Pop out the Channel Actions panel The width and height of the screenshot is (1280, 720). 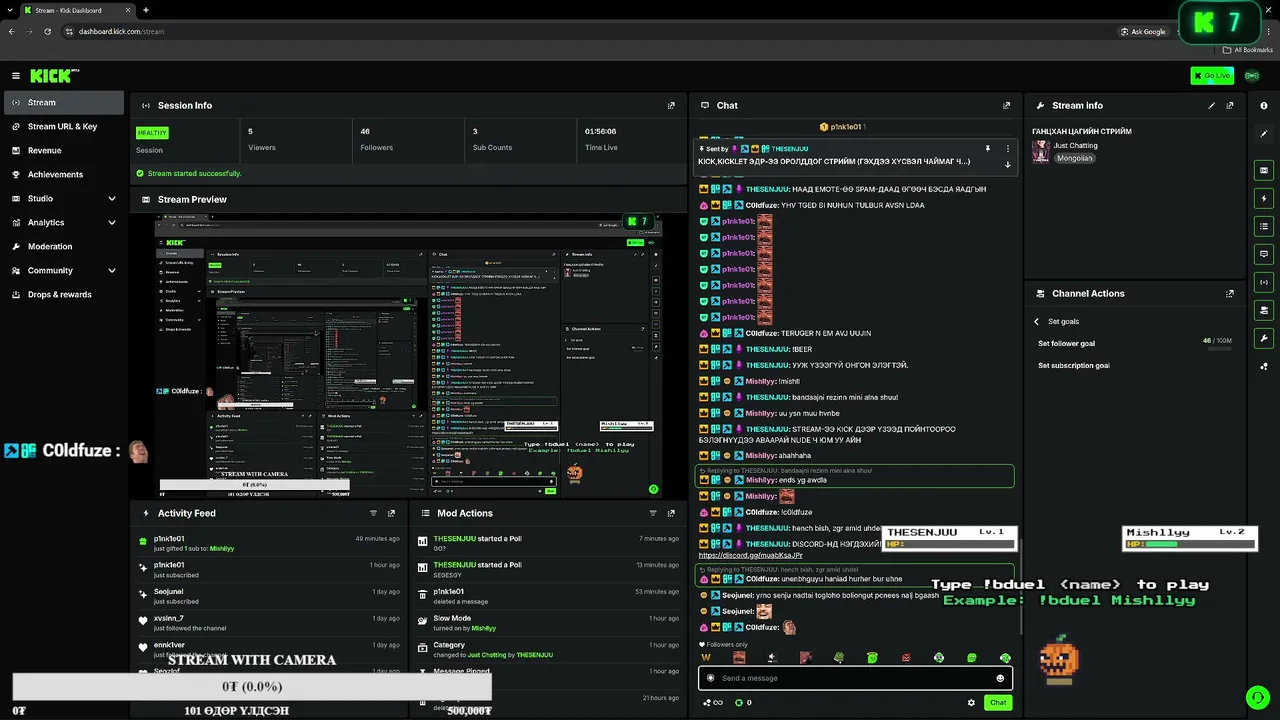(1230, 293)
